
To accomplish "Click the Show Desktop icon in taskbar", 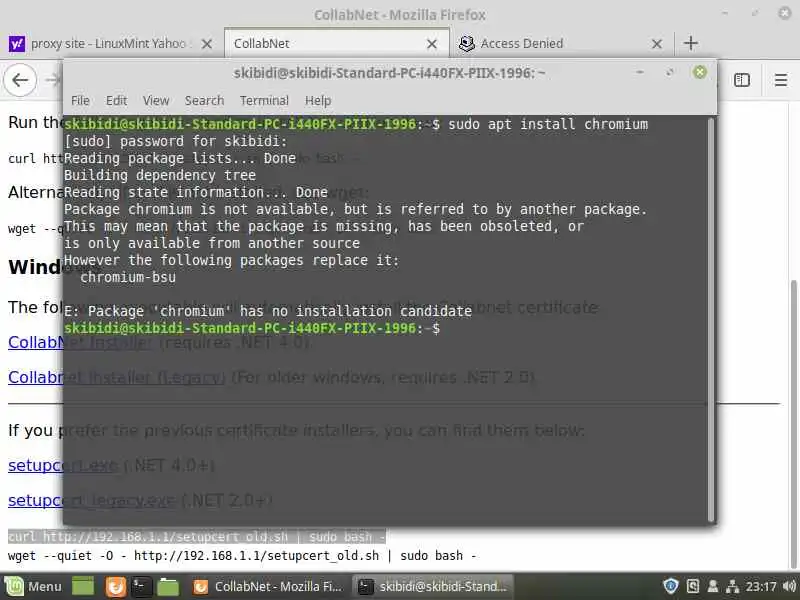I will (x=83, y=586).
